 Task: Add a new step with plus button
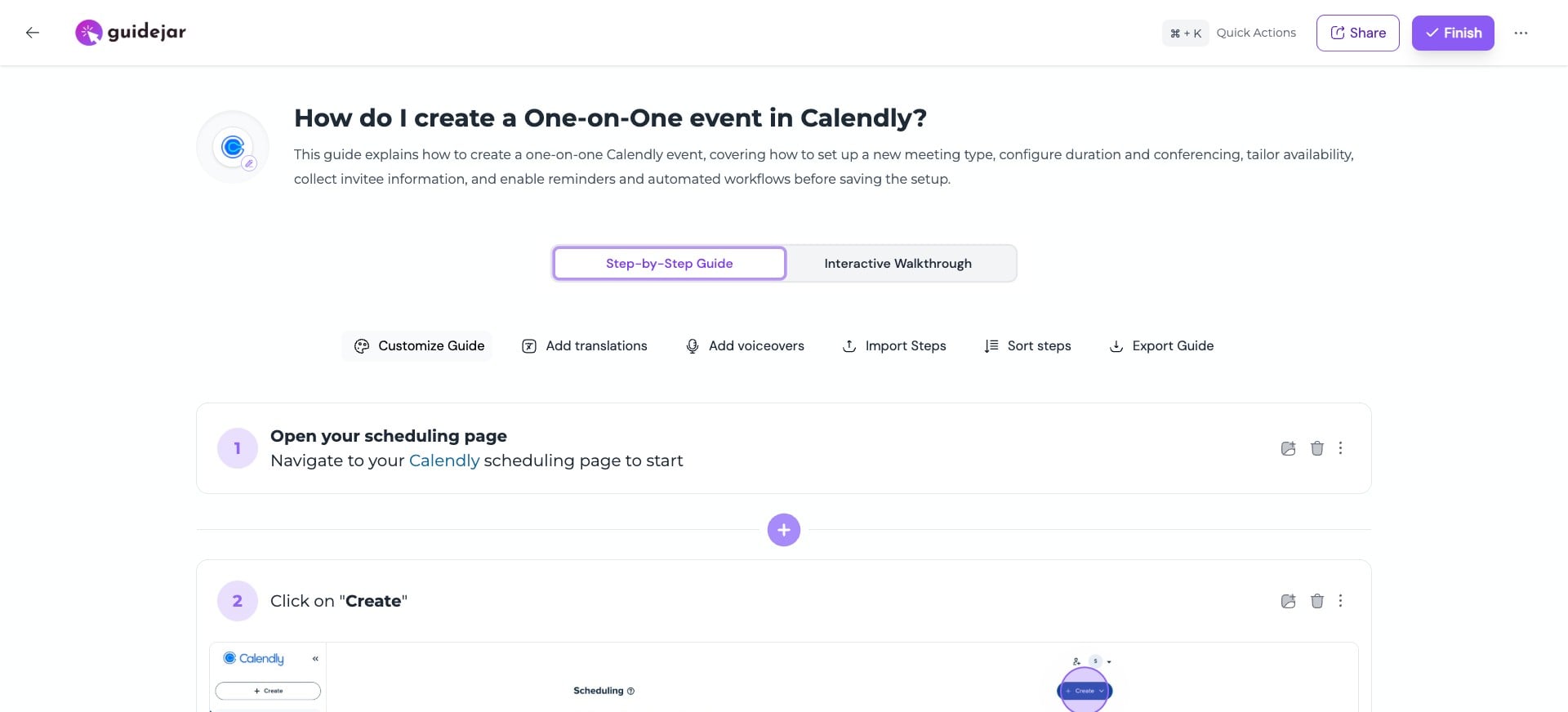tap(783, 530)
